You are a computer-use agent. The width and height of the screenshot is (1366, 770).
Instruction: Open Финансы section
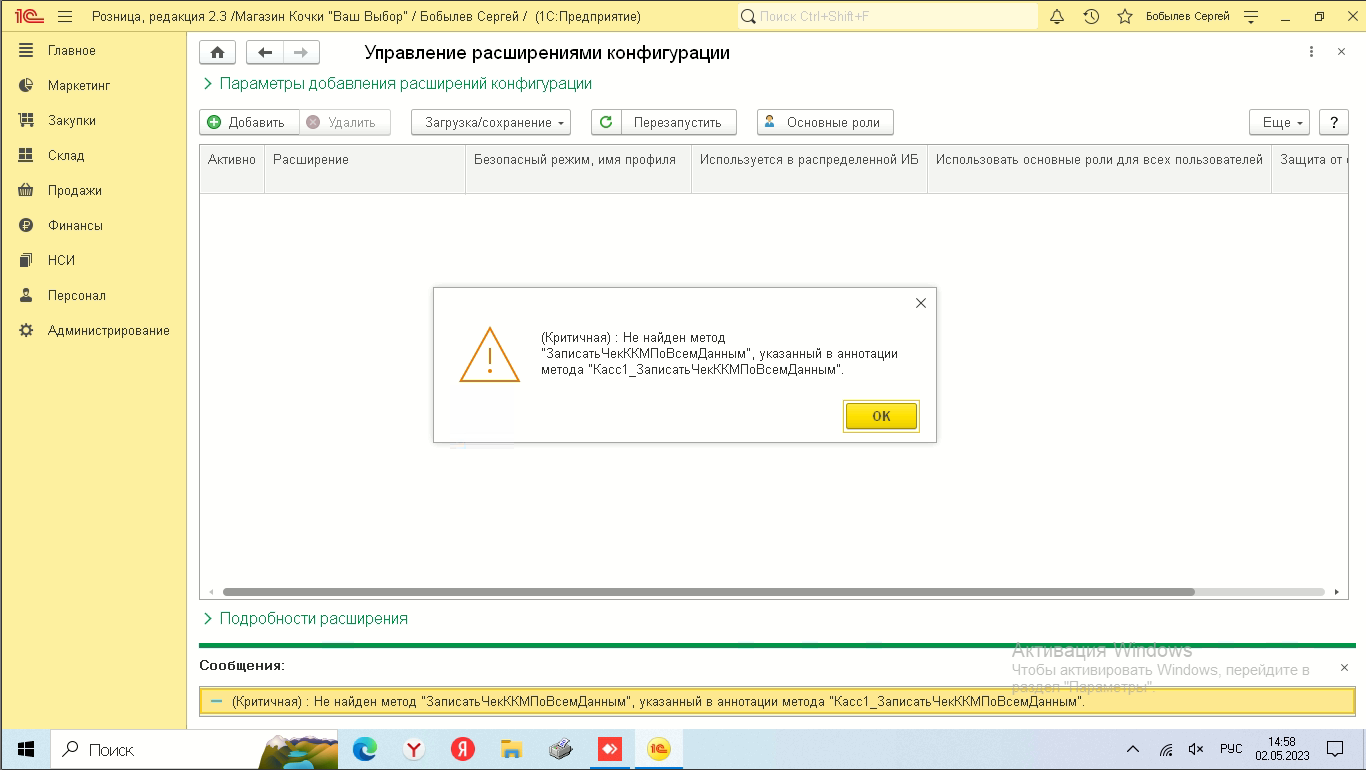coord(75,226)
